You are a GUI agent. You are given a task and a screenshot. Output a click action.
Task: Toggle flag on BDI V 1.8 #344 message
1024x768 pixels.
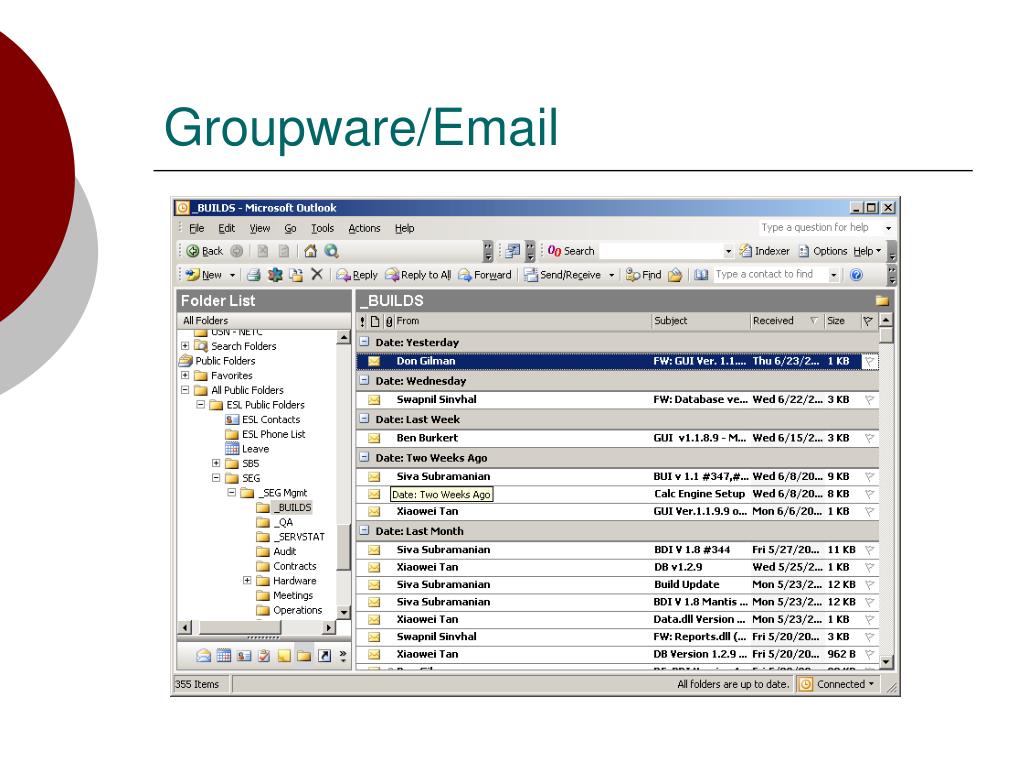[x=869, y=550]
